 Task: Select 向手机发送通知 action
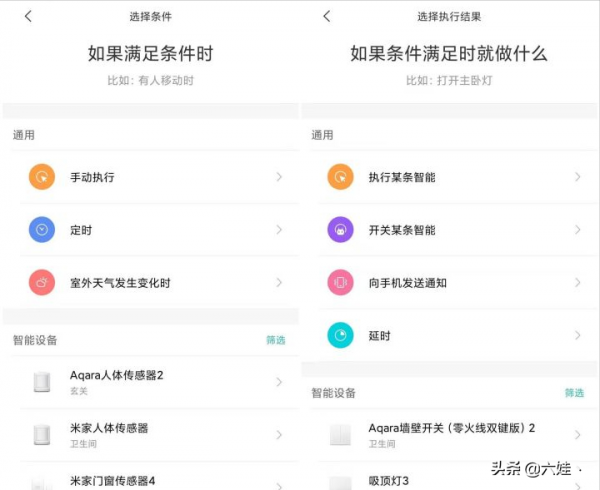click(458, 282)
